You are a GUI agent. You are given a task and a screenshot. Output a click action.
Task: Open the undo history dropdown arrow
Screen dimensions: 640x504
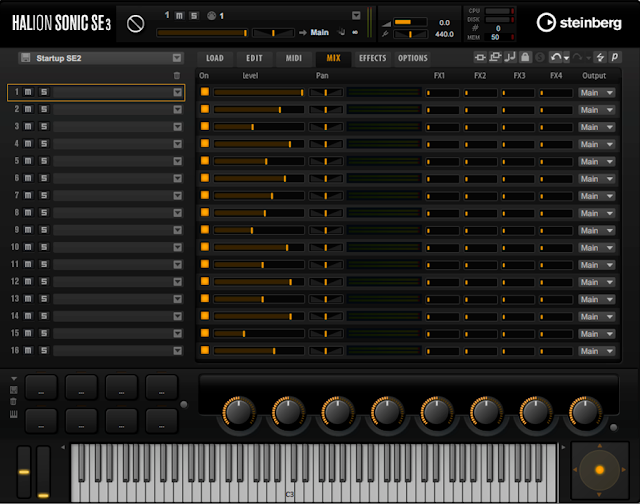(567, 58)
